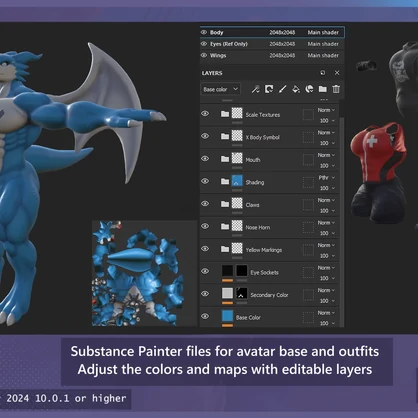This screenshot has width=418, height=418.
Task: Open blend mode dropdown for Secondary Color
Action: pos(326,290)
